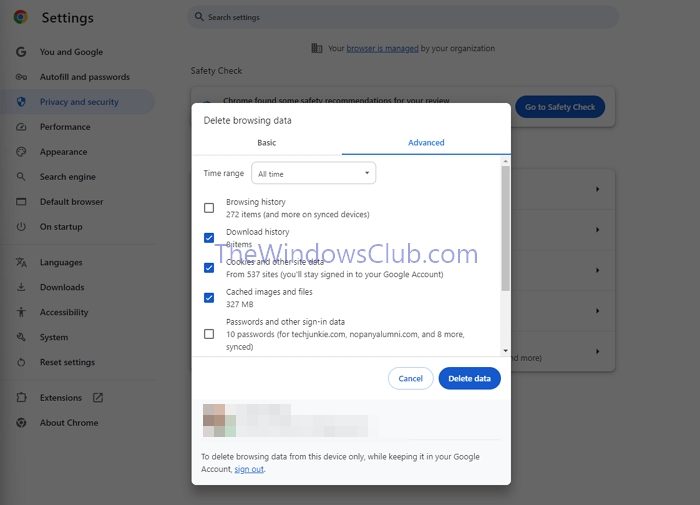The width and height of the screenshot is (700, 505).
Task: Open the 'browser is managed' link
Action: point(382,48)
